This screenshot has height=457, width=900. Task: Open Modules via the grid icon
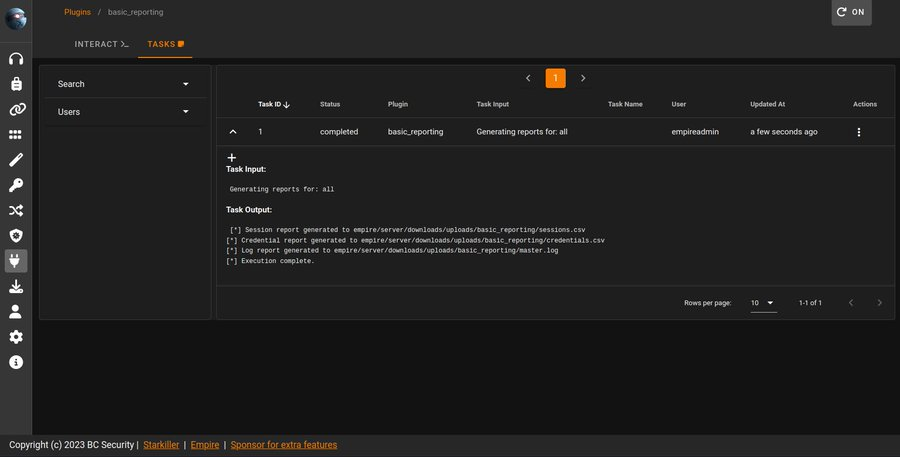coord(16,135)
